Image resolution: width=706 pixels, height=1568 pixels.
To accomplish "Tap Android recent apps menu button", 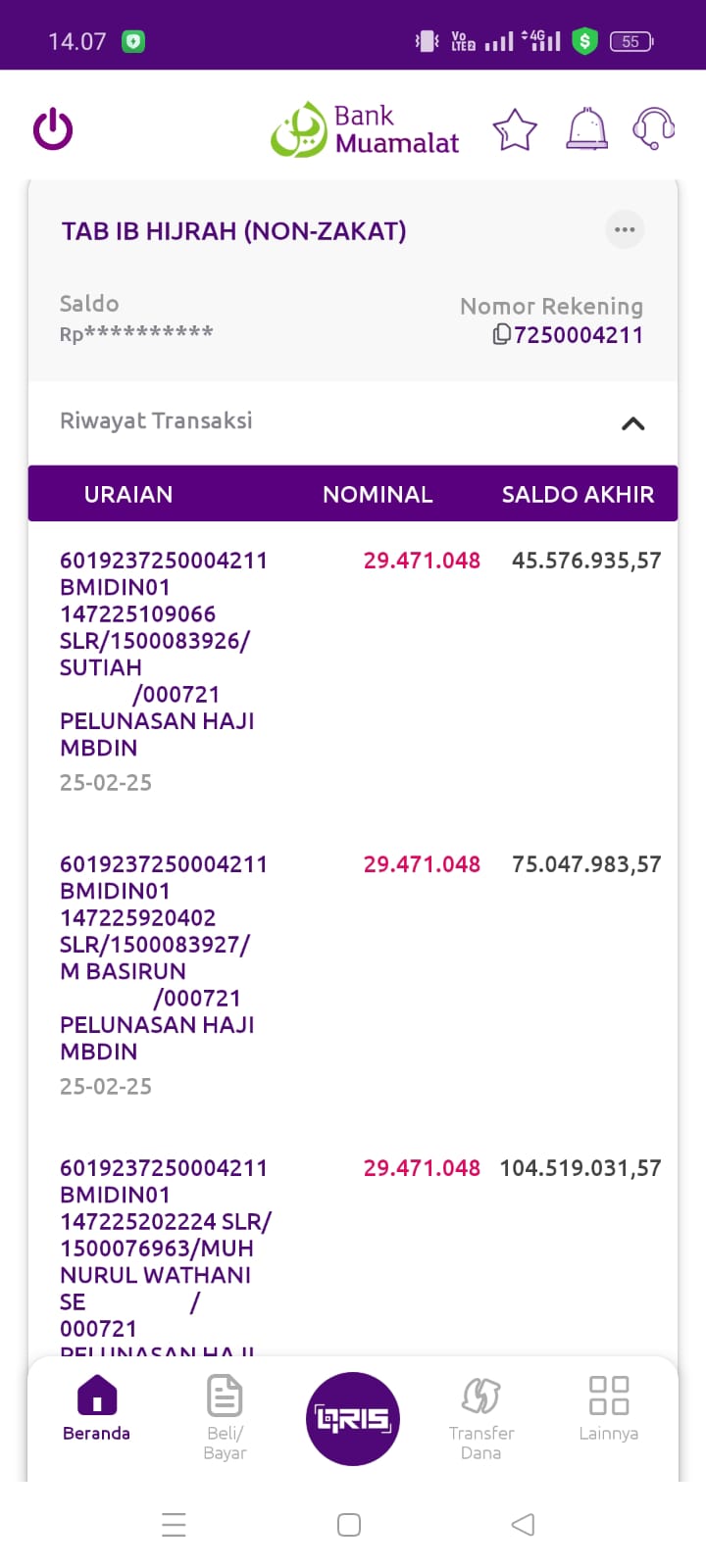I will (x=174, y=1525).
